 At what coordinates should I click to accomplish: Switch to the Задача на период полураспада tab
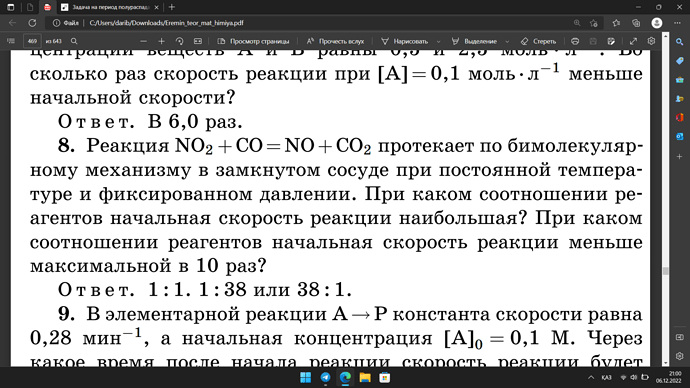110,7
